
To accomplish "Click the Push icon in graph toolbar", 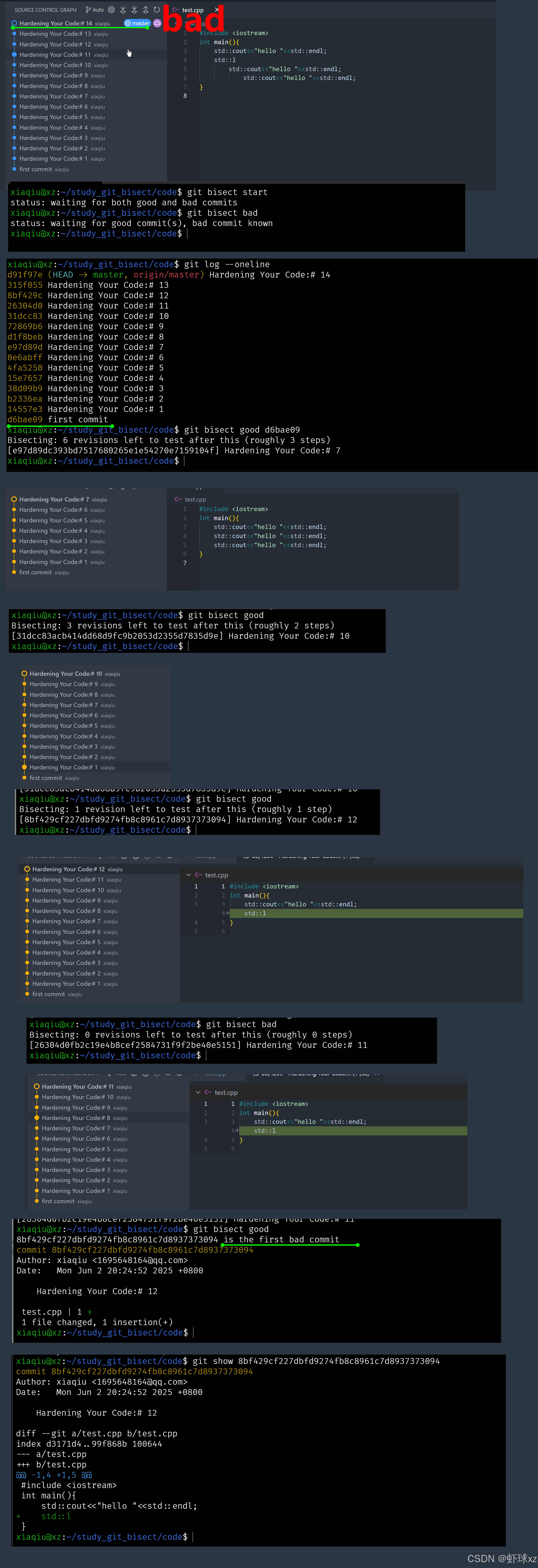I will [146, 10].
